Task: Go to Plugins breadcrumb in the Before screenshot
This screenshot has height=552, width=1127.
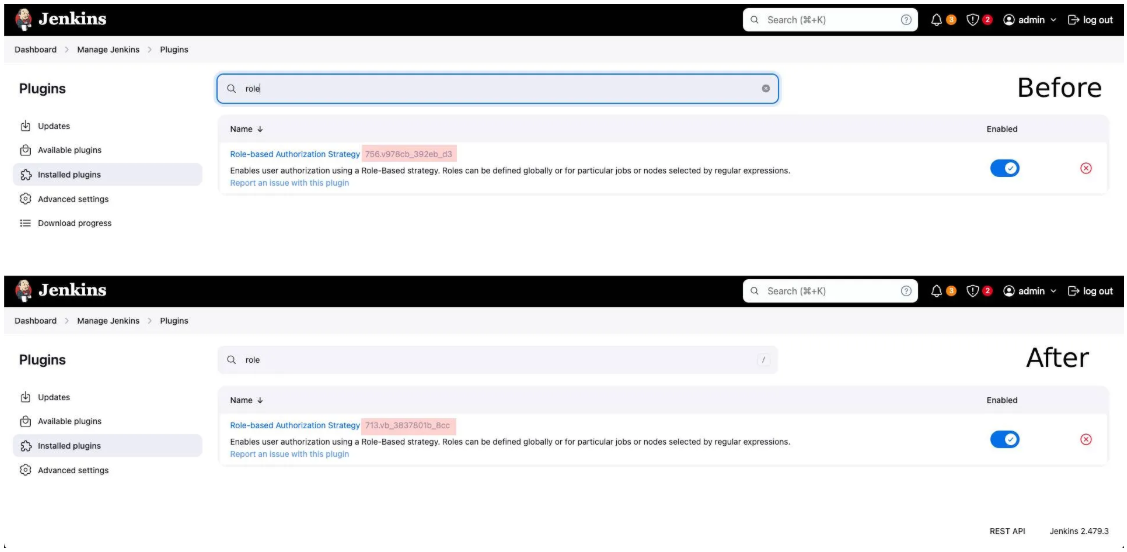Action: tap(174, 50)
